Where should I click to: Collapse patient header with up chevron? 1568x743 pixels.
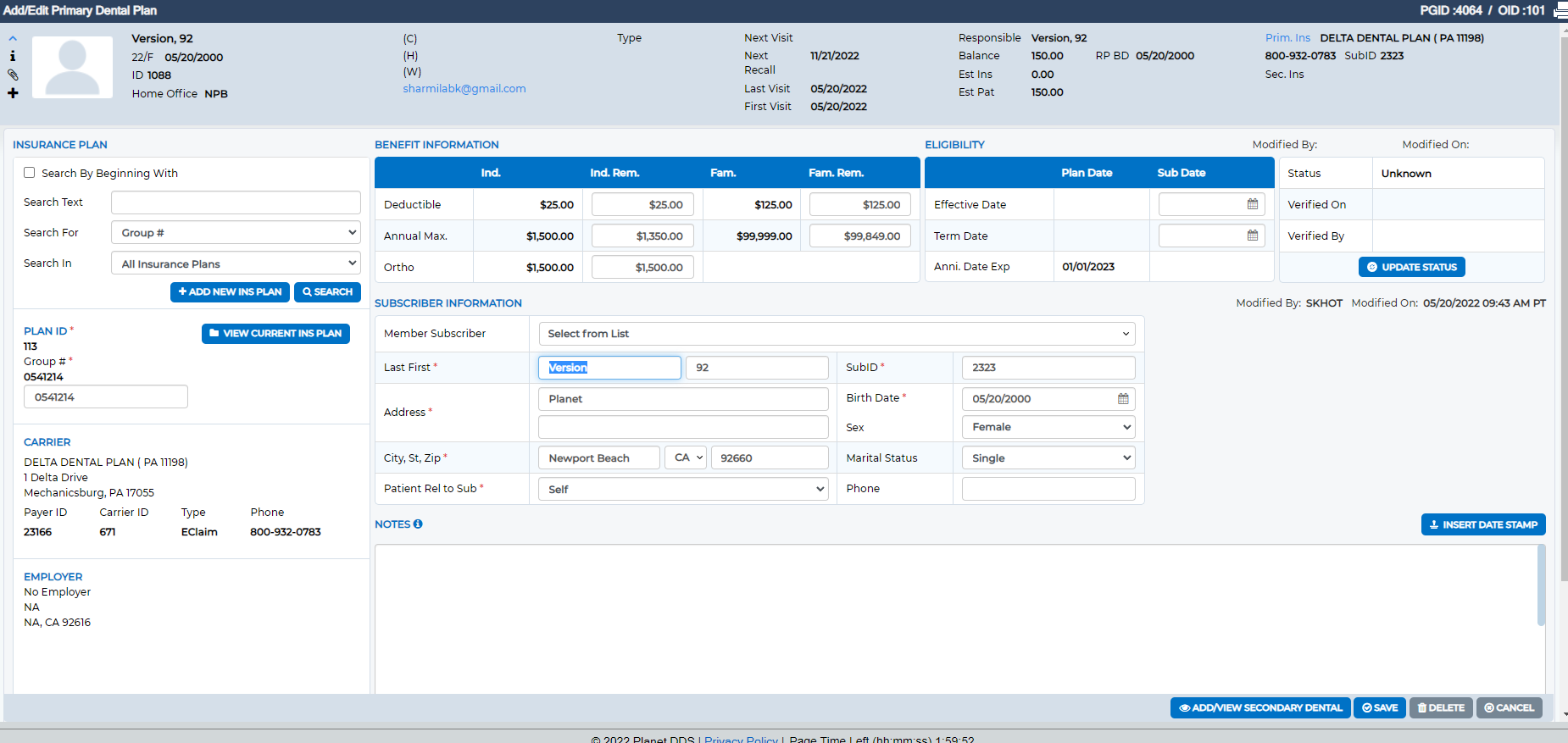coord(13,38)
